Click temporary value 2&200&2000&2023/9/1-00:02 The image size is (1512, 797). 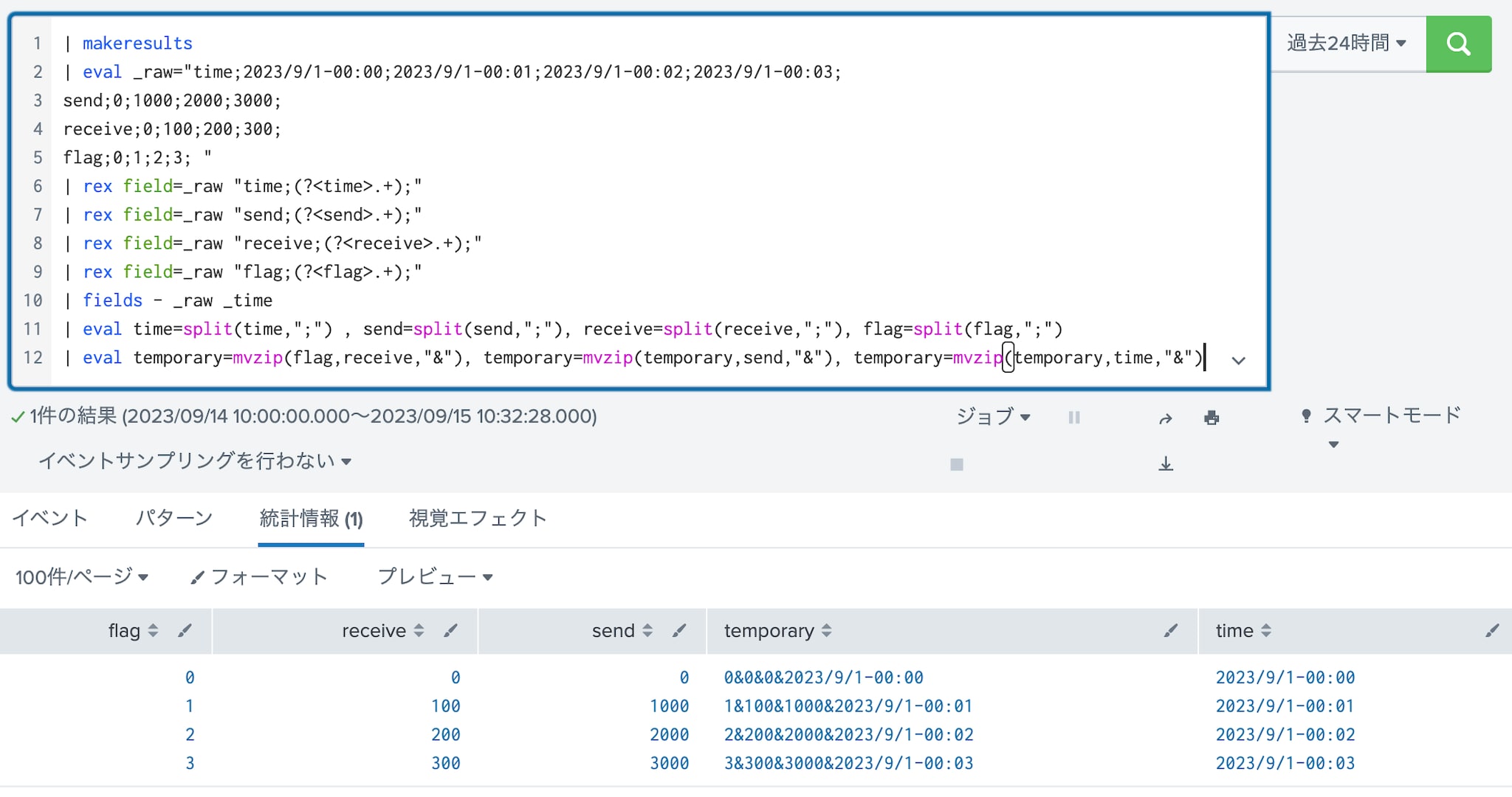point(849,735)
